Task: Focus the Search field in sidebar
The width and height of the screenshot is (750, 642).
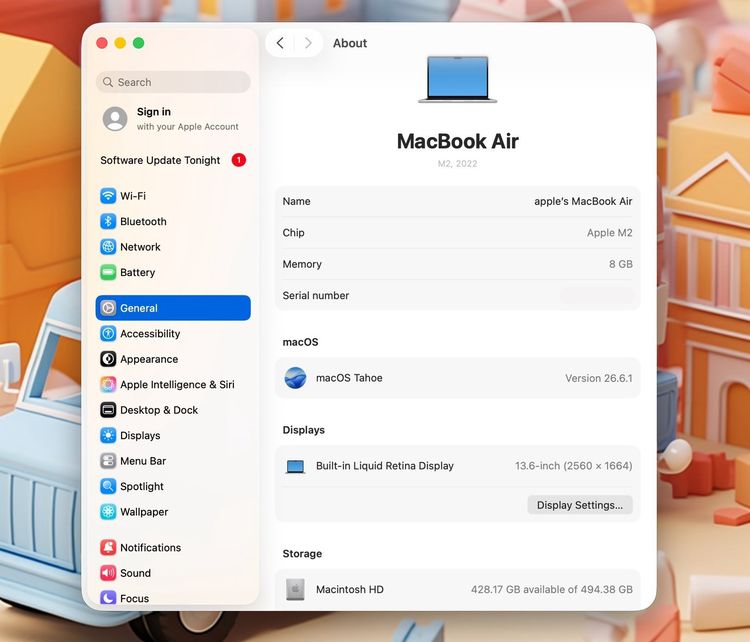Action: (x=173, y=82)
